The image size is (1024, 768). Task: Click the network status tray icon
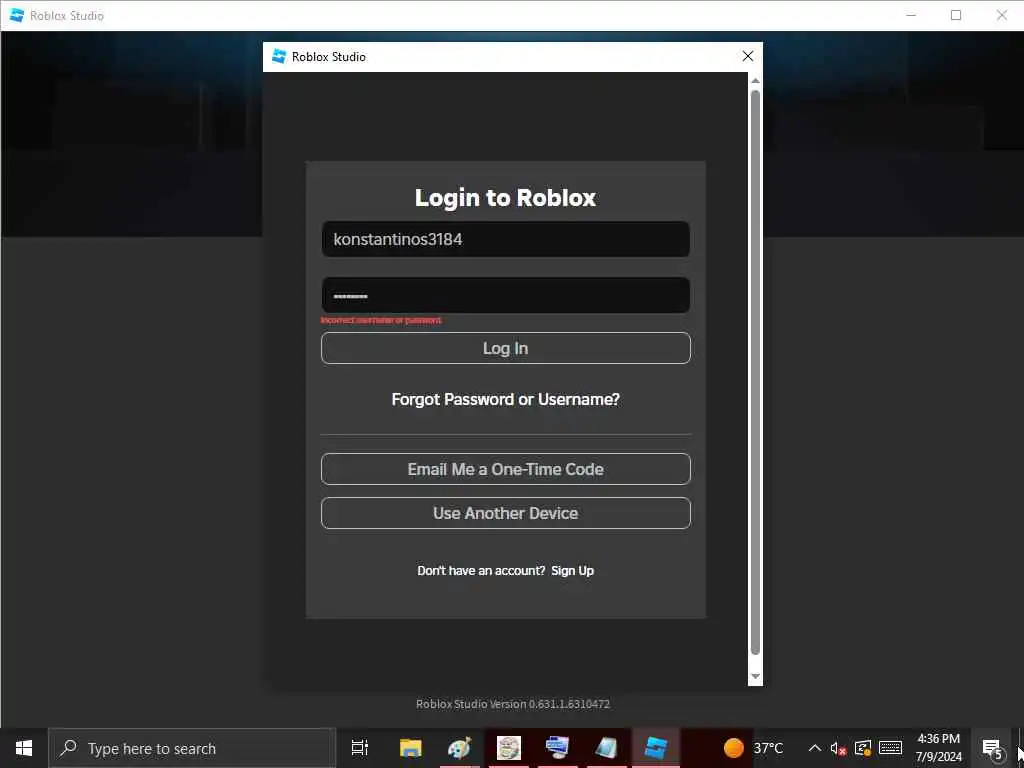(x=863, y=748)
